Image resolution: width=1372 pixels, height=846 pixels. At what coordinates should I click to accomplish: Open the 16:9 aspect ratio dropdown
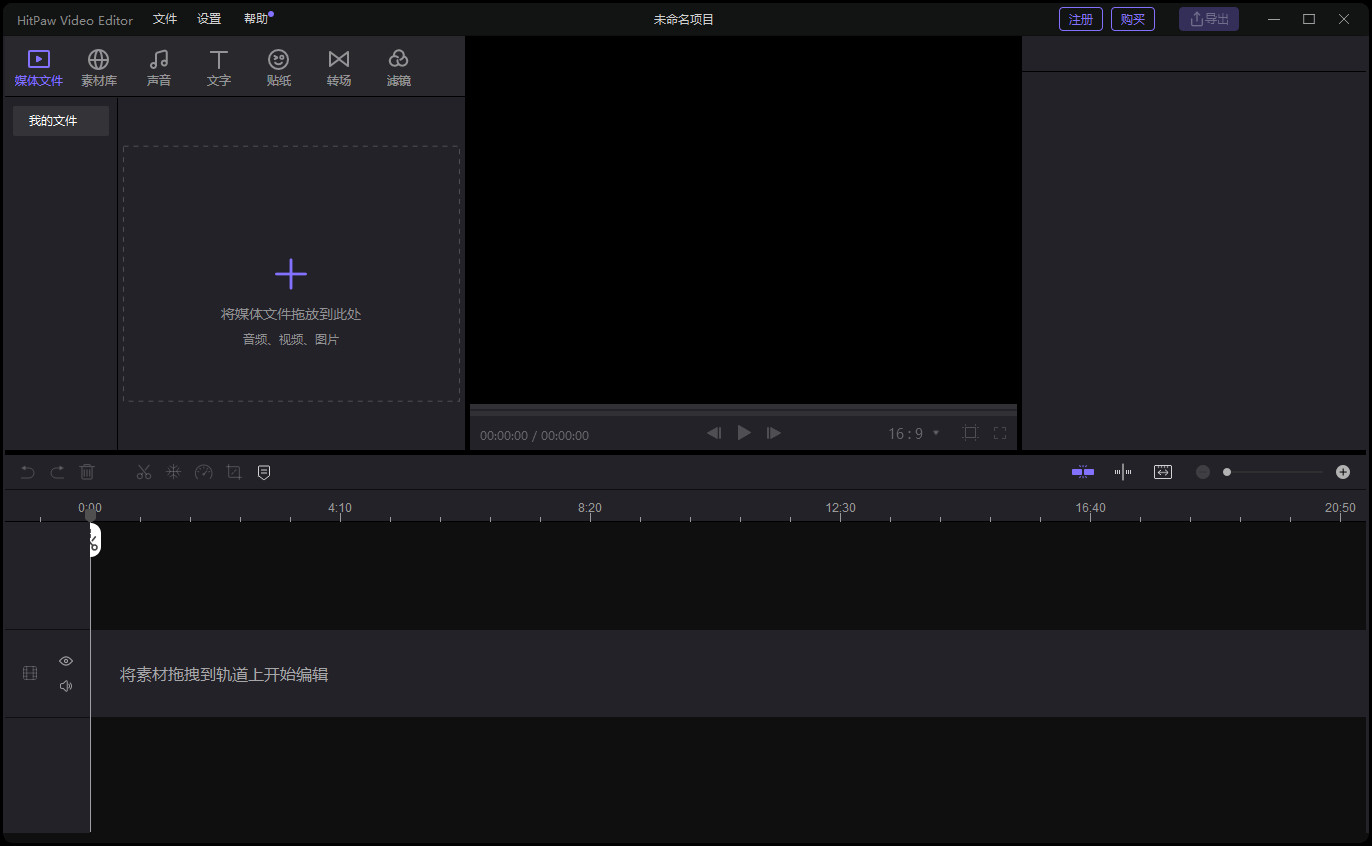(x=914, y=433)
